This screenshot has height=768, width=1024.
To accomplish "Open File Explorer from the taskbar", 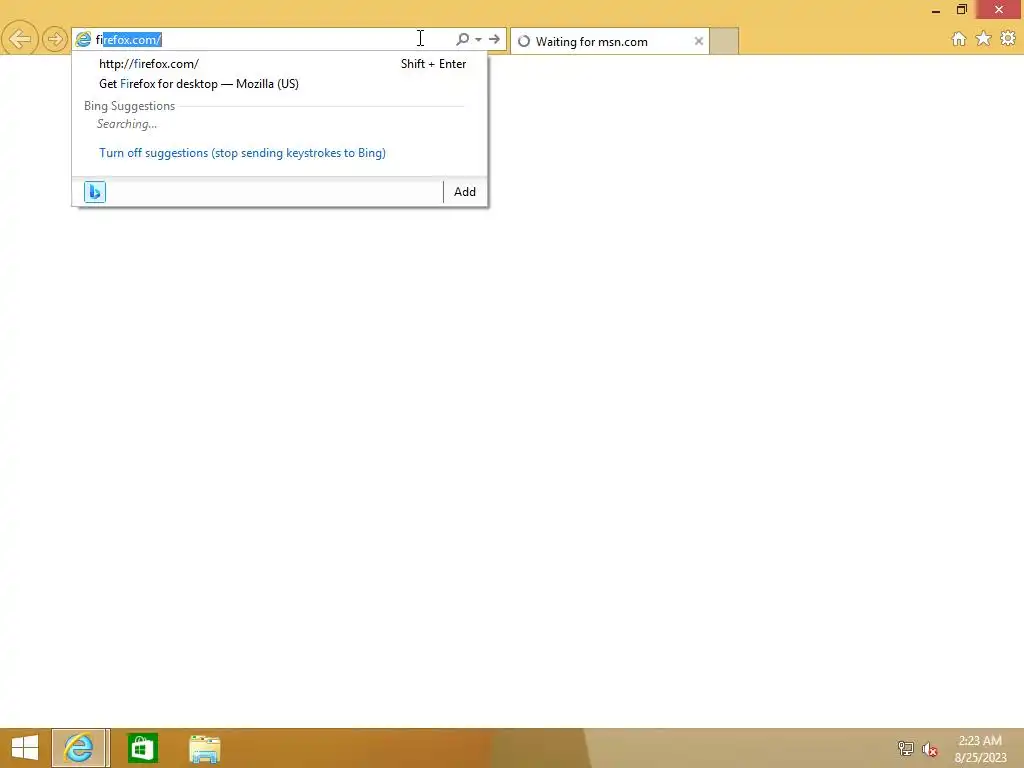I will tap(204, 748).
